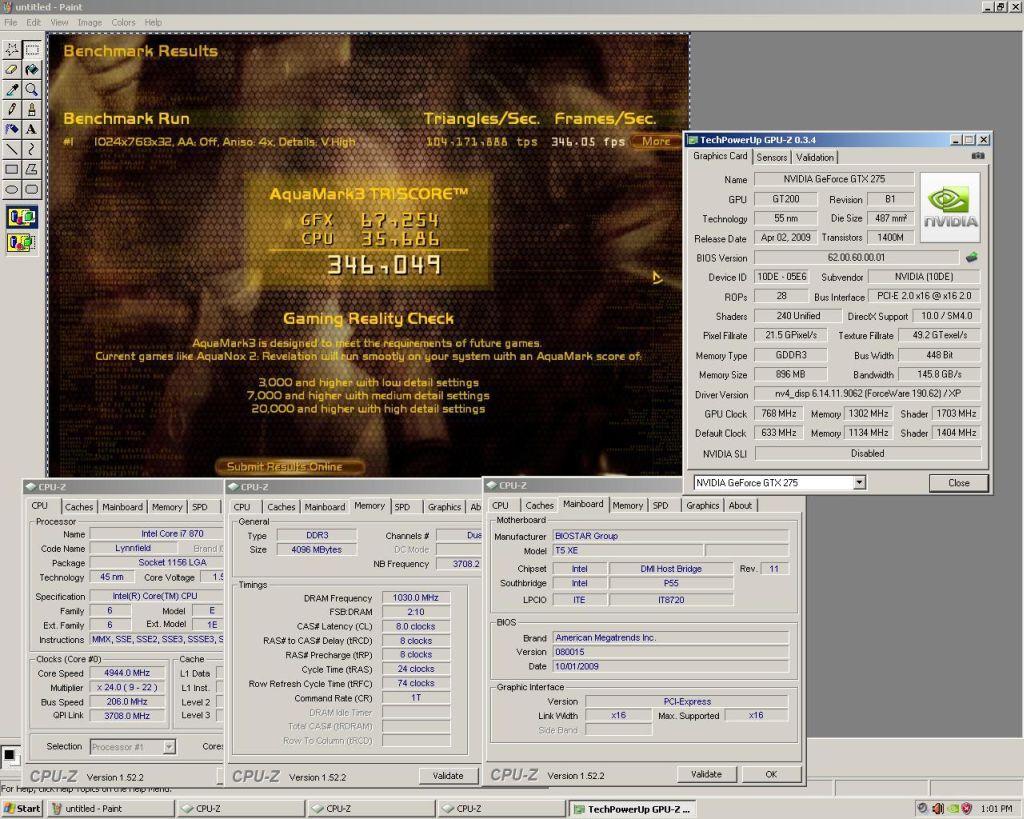Select the Pick Color eyedropper tool
The image size is (1024, 819).
click(x=12, y=89)
